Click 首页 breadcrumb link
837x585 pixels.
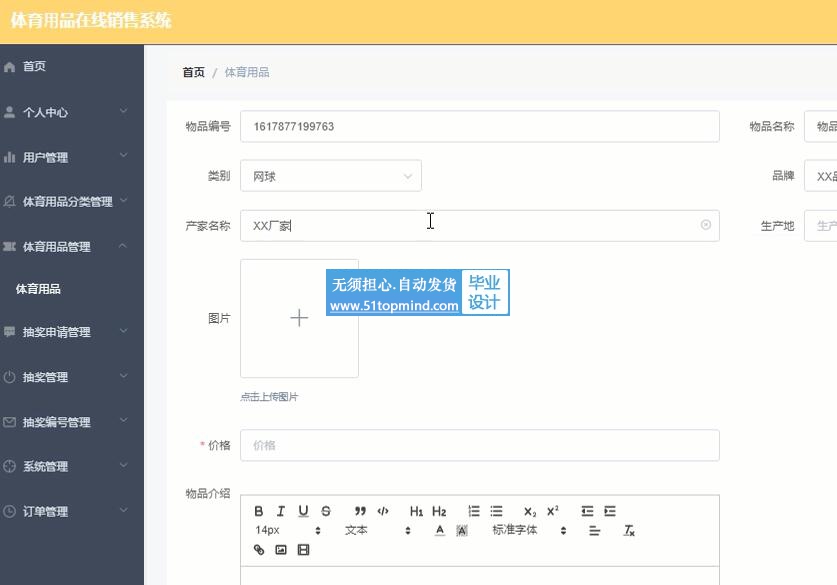194,72
